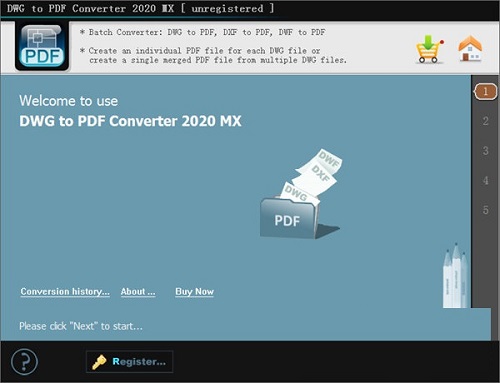Click the pencils illustration
Image resolution: width=500 pixels, height=383 pixels.
tap(456, 275)
